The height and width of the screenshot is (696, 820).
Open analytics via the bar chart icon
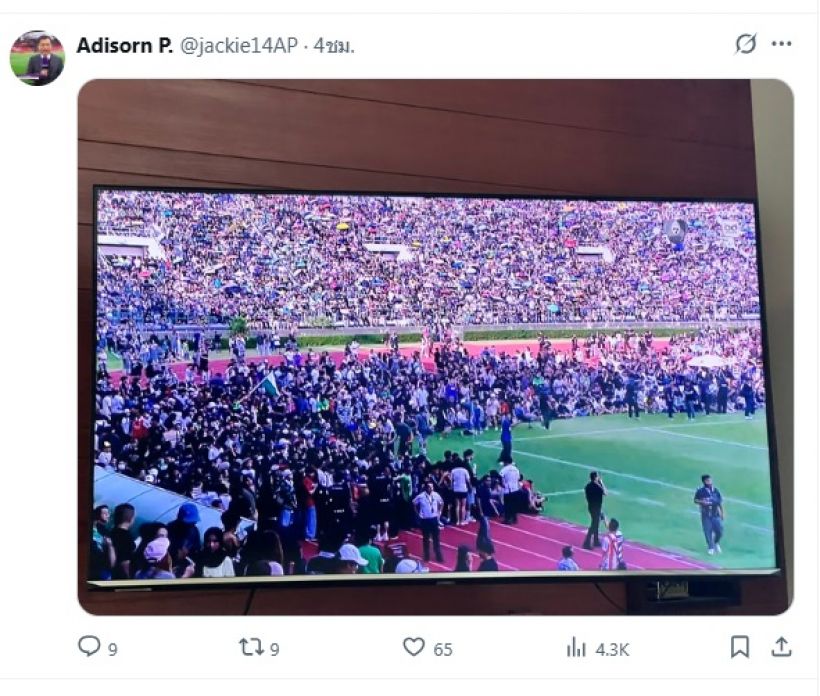576,647
